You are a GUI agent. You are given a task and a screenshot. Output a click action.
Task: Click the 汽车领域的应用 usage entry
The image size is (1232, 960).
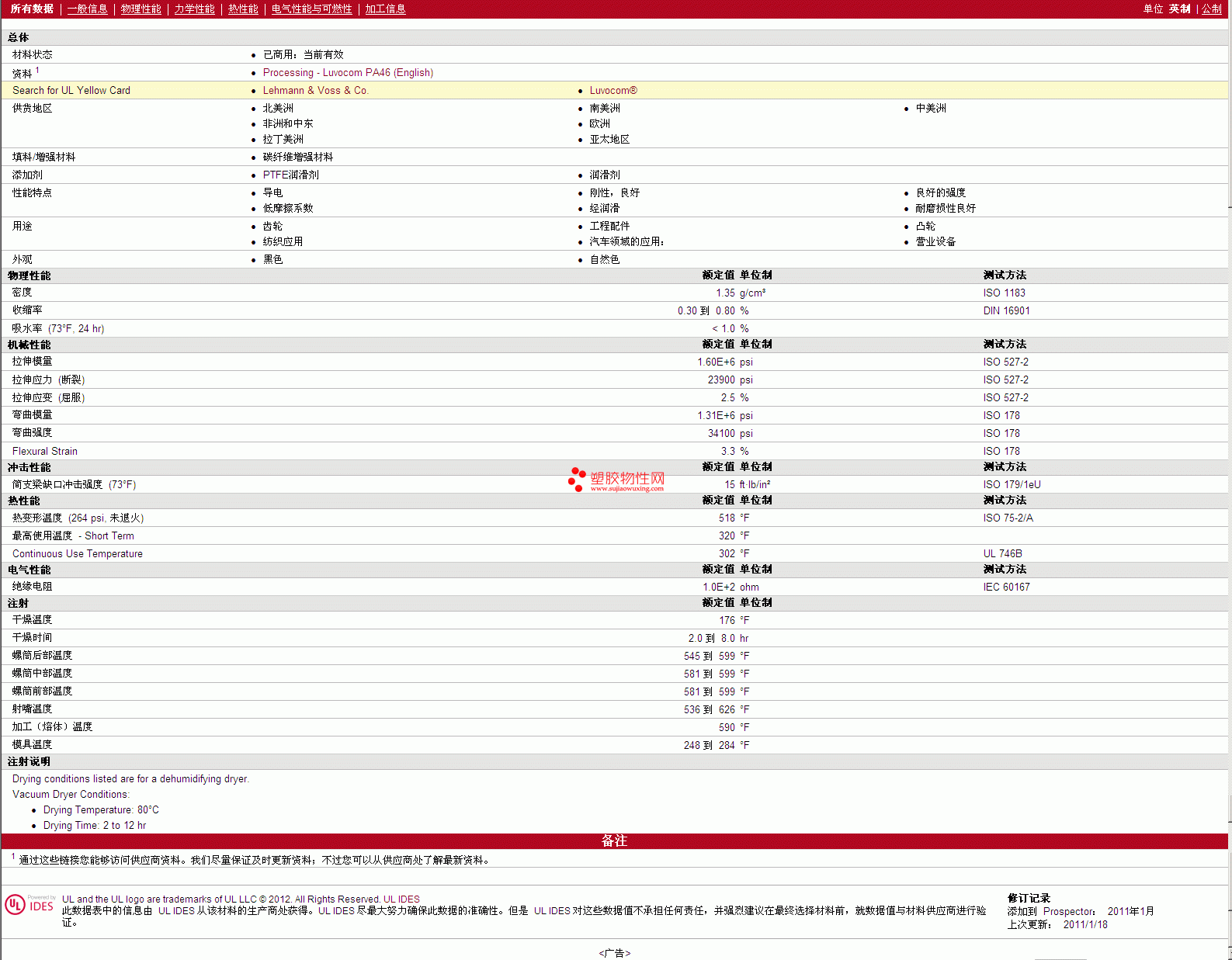coord(626,241)
